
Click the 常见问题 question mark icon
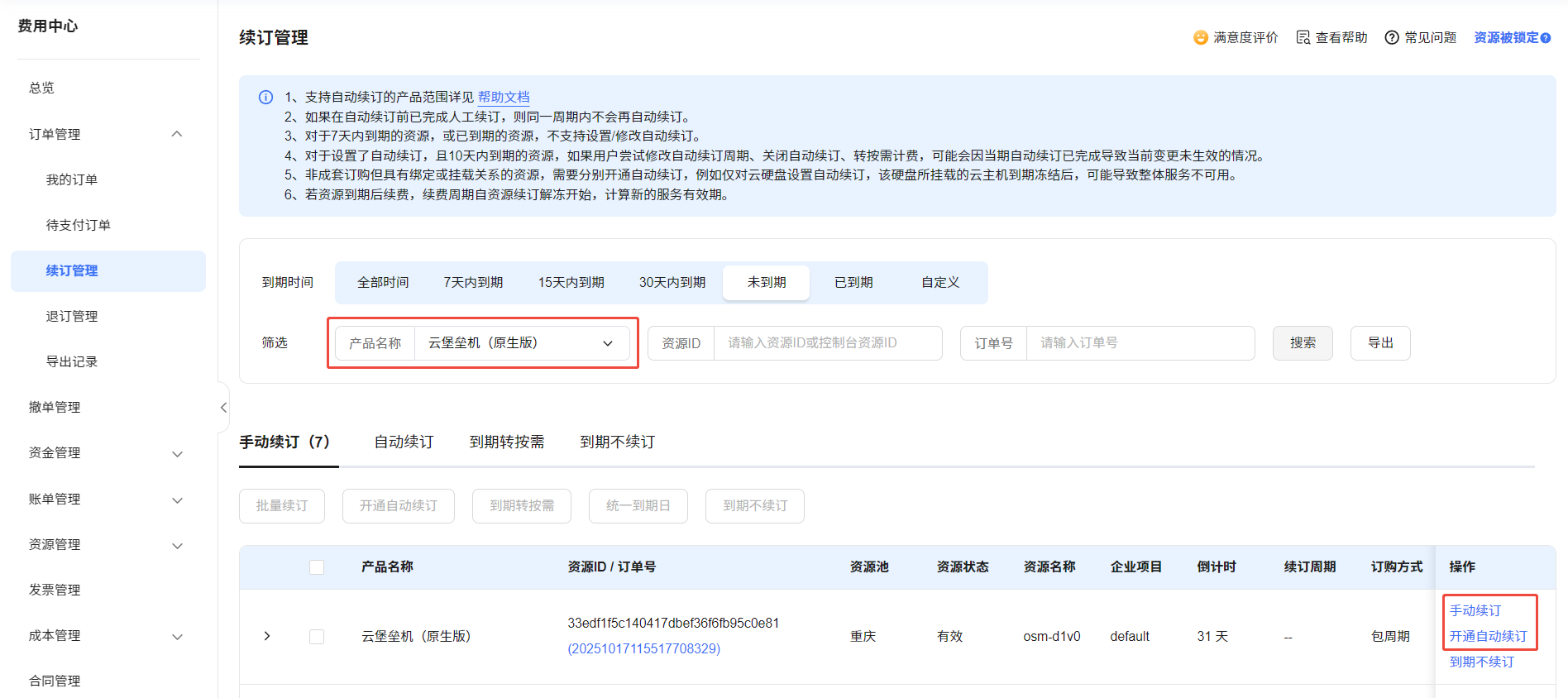1392,38
